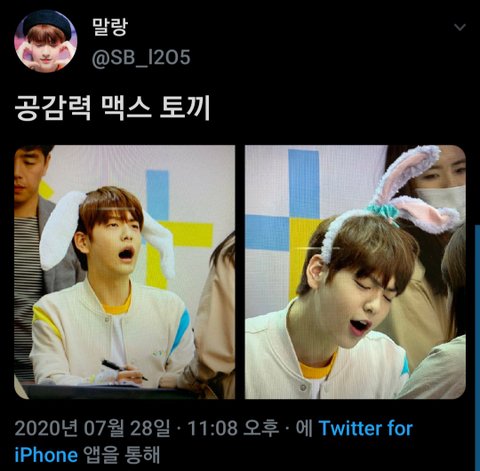This screenshot has height=471, width=480.
Task: Open the 말랑 profile avatar picture
Action: [x=46, y=41]
